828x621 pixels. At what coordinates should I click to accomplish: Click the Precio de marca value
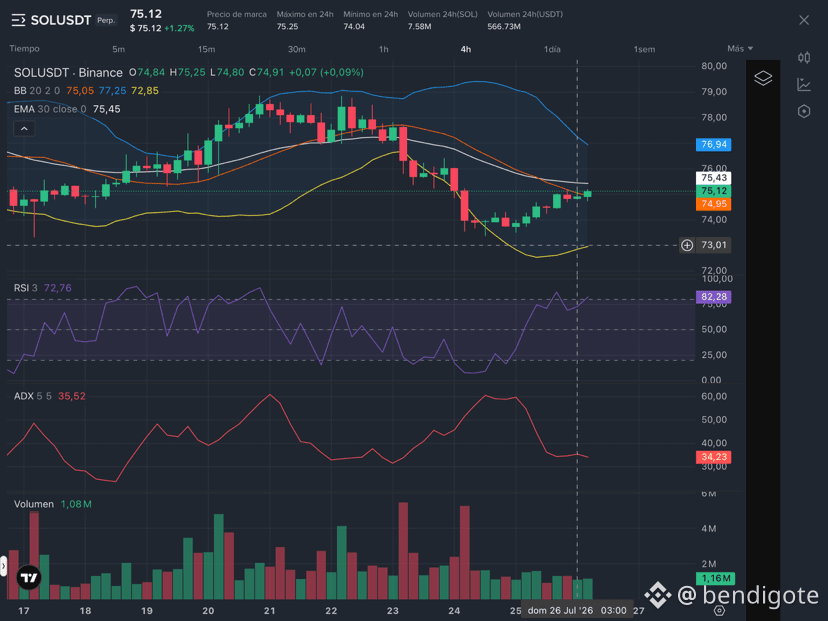click(x=218, y=26)
